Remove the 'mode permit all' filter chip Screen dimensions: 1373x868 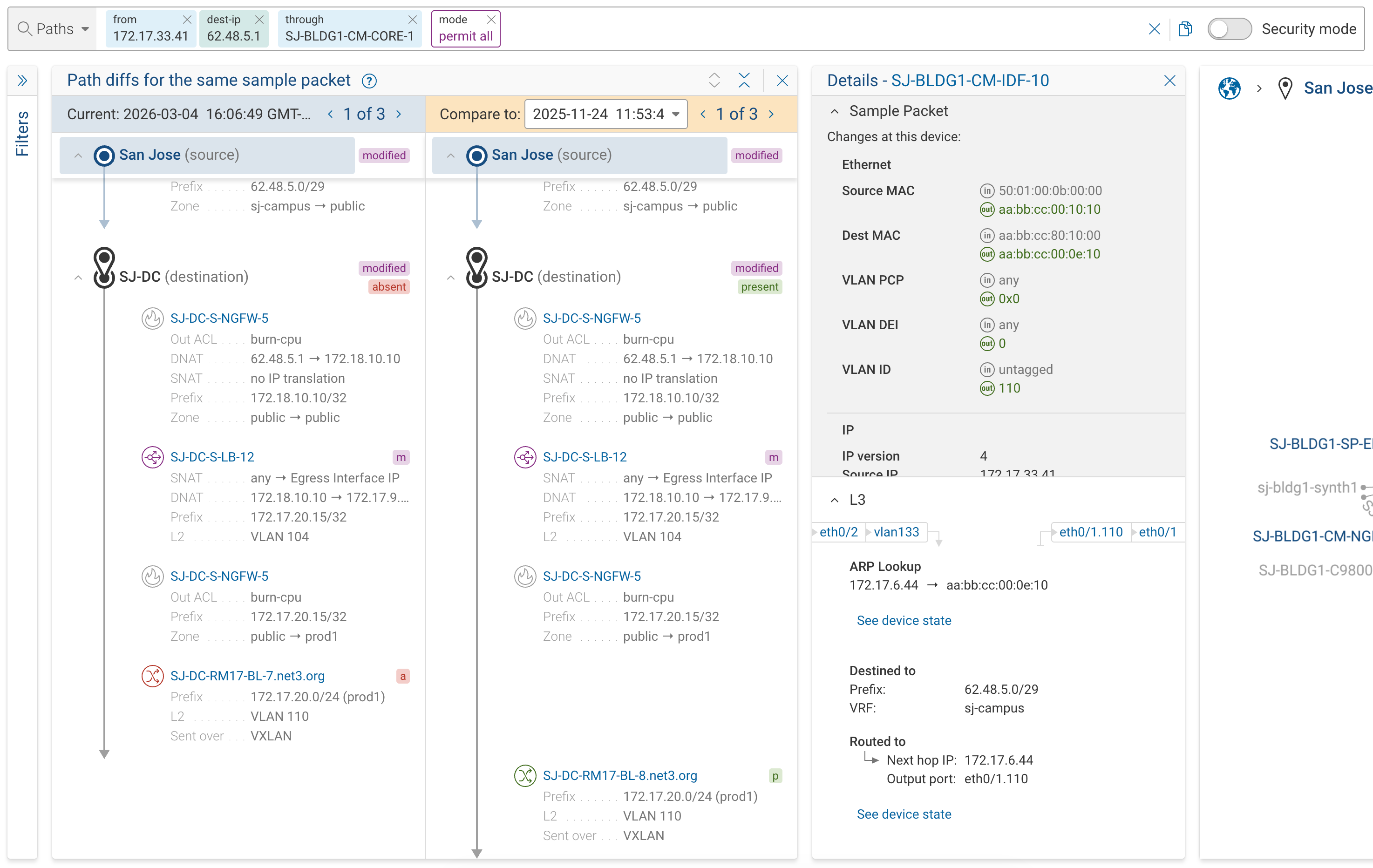[491, 20]
